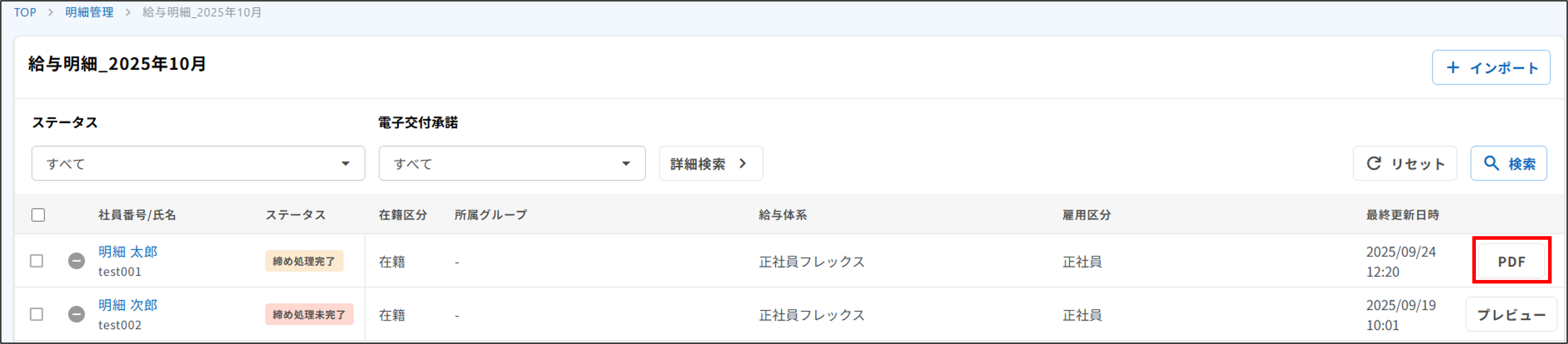Click the dropdown arrow of 電子交付承諾 select

coord(626,163)
